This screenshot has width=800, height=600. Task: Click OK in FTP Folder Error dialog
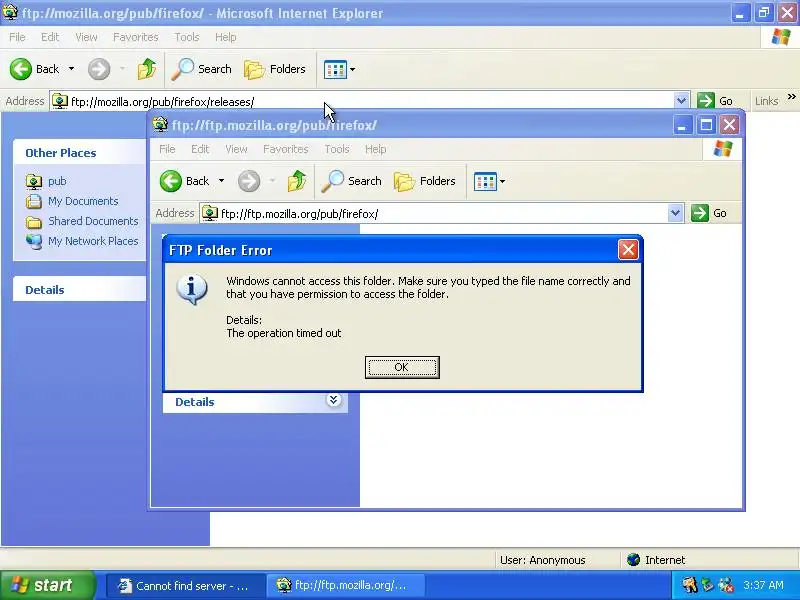[402, 367]
